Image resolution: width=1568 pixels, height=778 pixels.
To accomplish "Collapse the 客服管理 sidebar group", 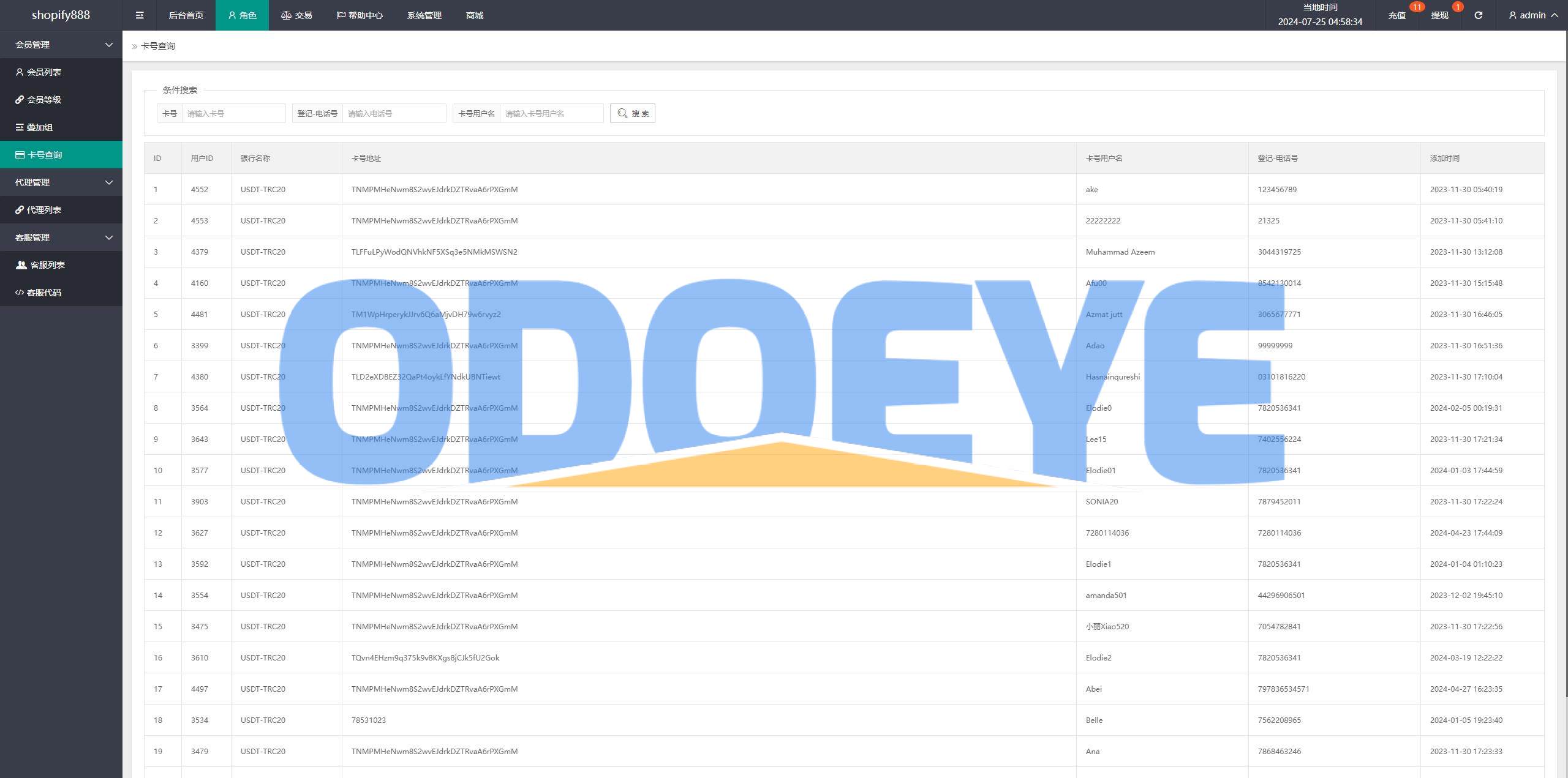I will [61, 238].
